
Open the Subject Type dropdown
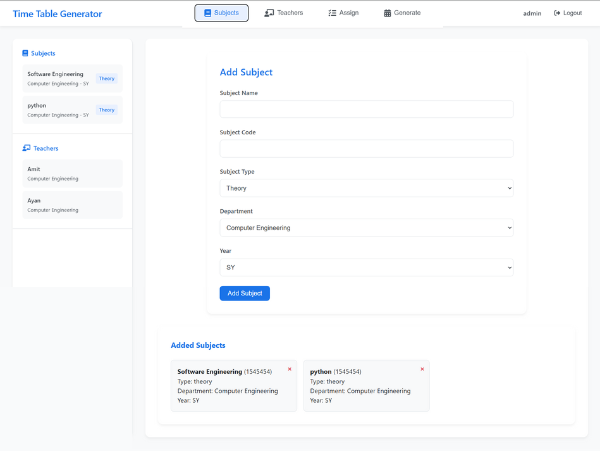[x=366, y=188]
